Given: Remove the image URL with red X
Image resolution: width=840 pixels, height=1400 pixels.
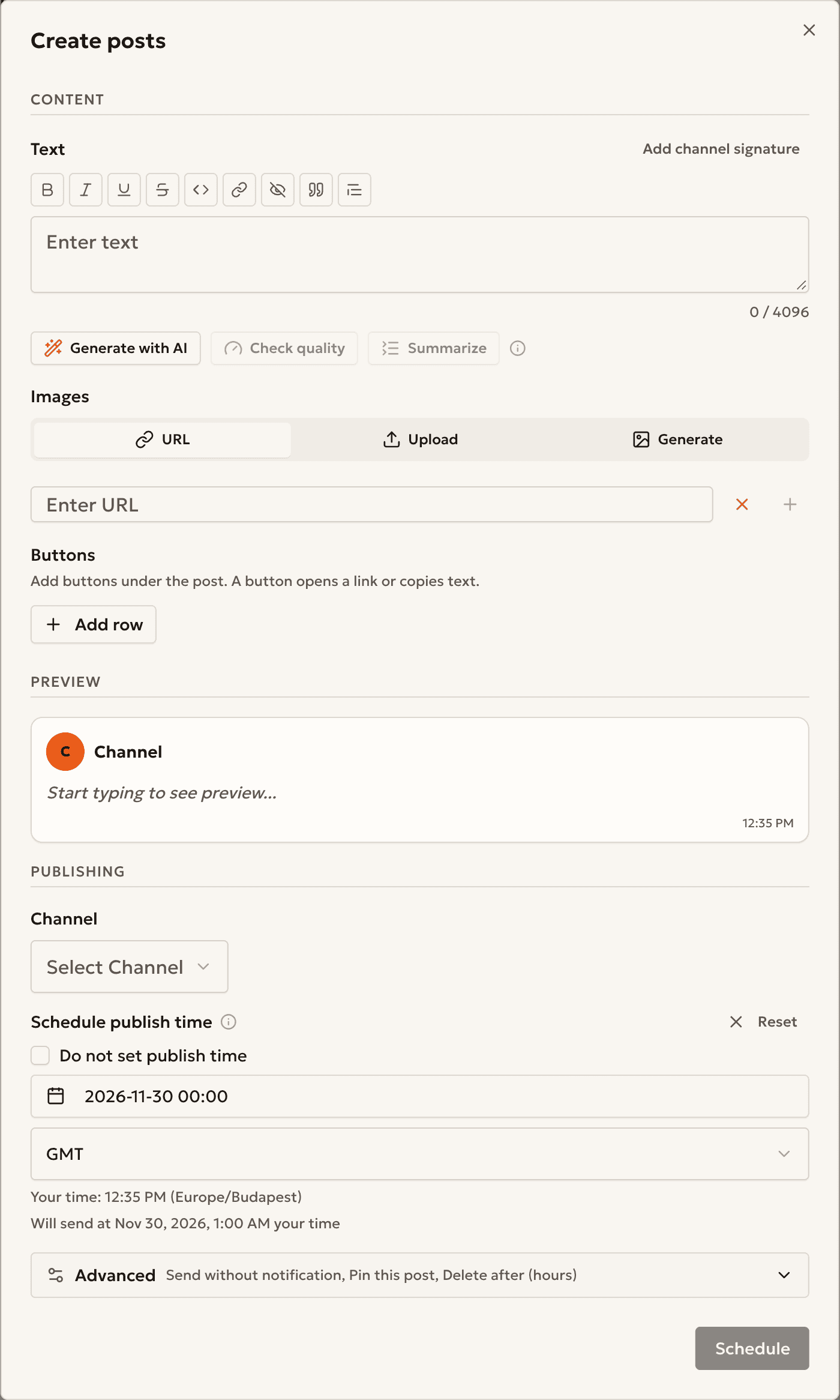Looking at the screenshot, I should pyautogui.click(x=742, y=504).
